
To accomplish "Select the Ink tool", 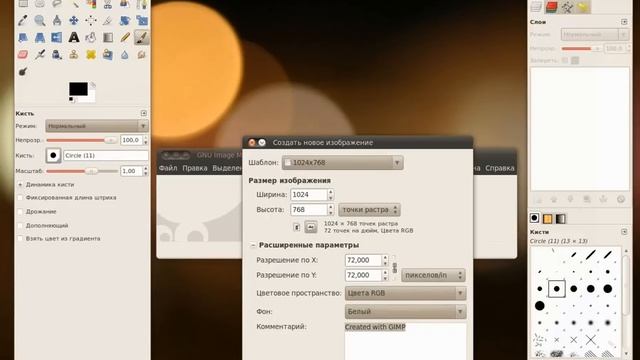I will click(x=57, y=54).
